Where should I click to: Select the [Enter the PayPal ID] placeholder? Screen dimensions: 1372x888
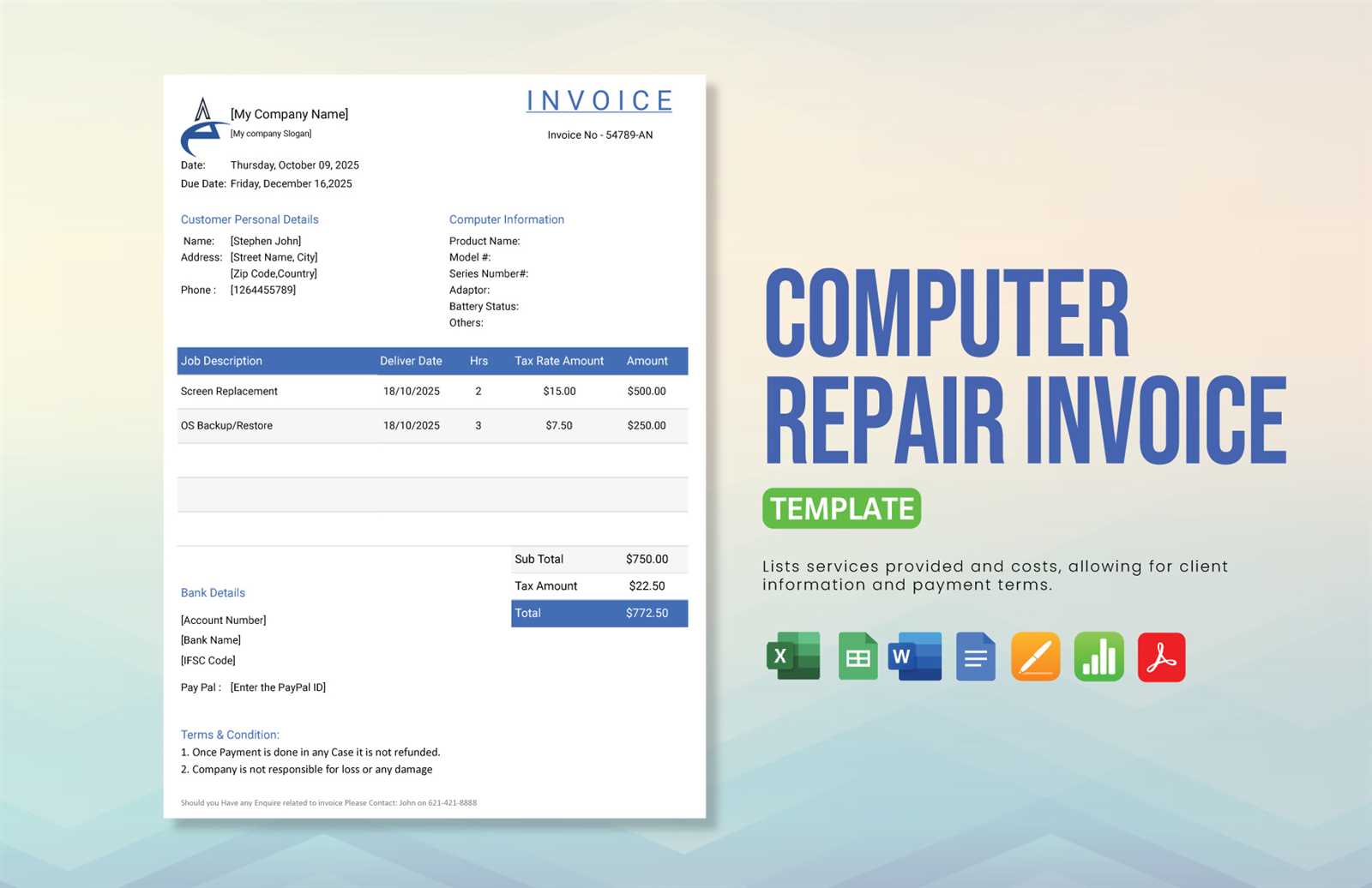[x=278, y=687]
